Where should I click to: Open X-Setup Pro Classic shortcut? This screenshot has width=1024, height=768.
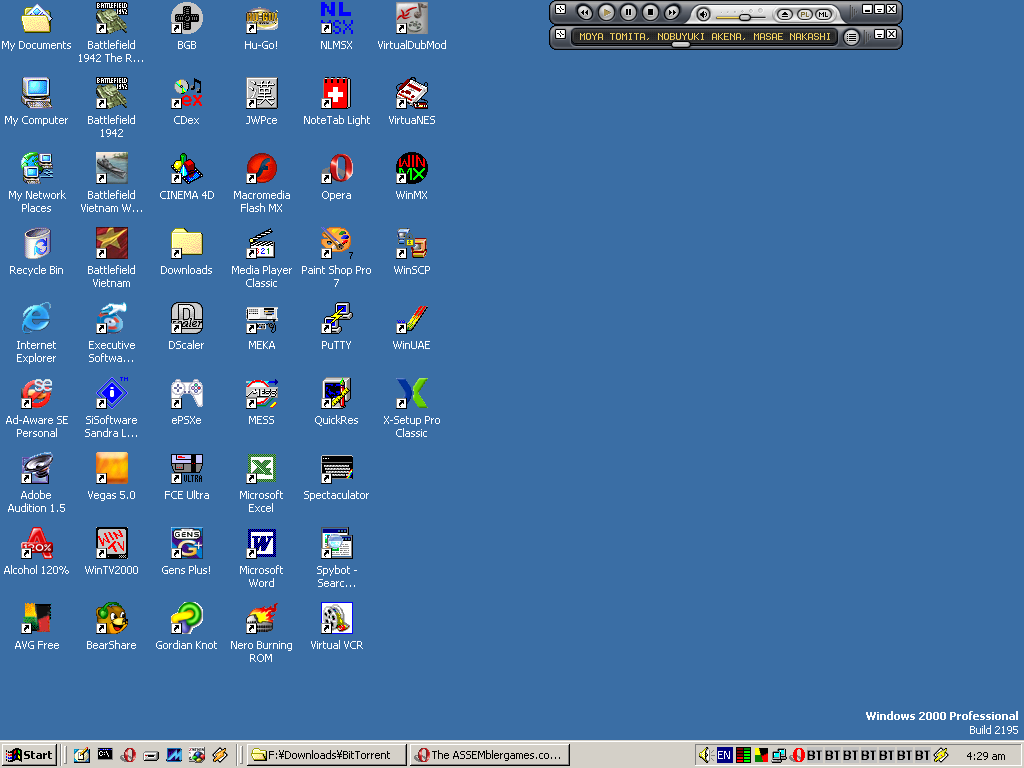coord(411,408)
